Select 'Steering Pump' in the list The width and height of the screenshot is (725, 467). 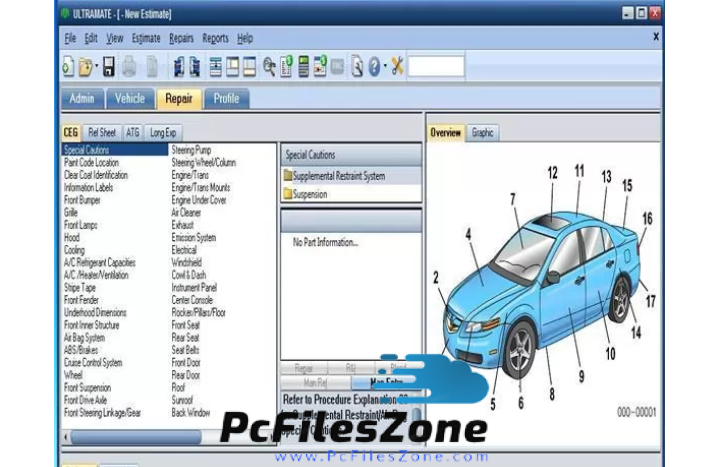tap(191, 150)
